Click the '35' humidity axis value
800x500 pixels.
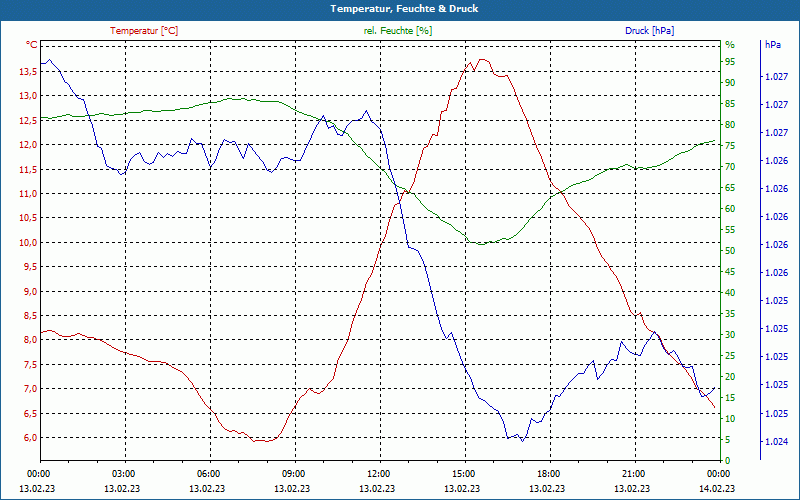(730, 314)
